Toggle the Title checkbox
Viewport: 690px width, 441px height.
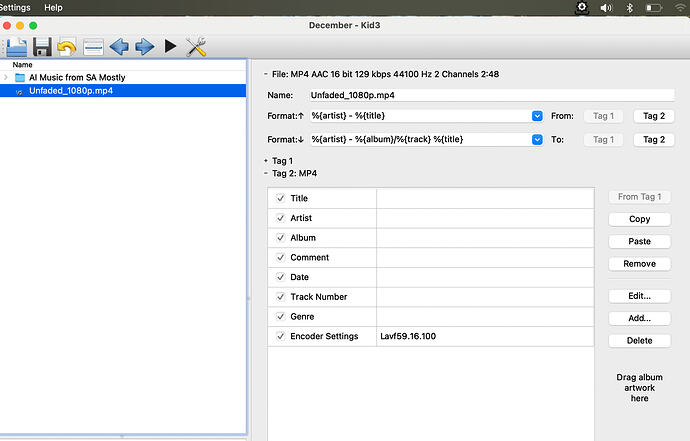pos(280,198)
